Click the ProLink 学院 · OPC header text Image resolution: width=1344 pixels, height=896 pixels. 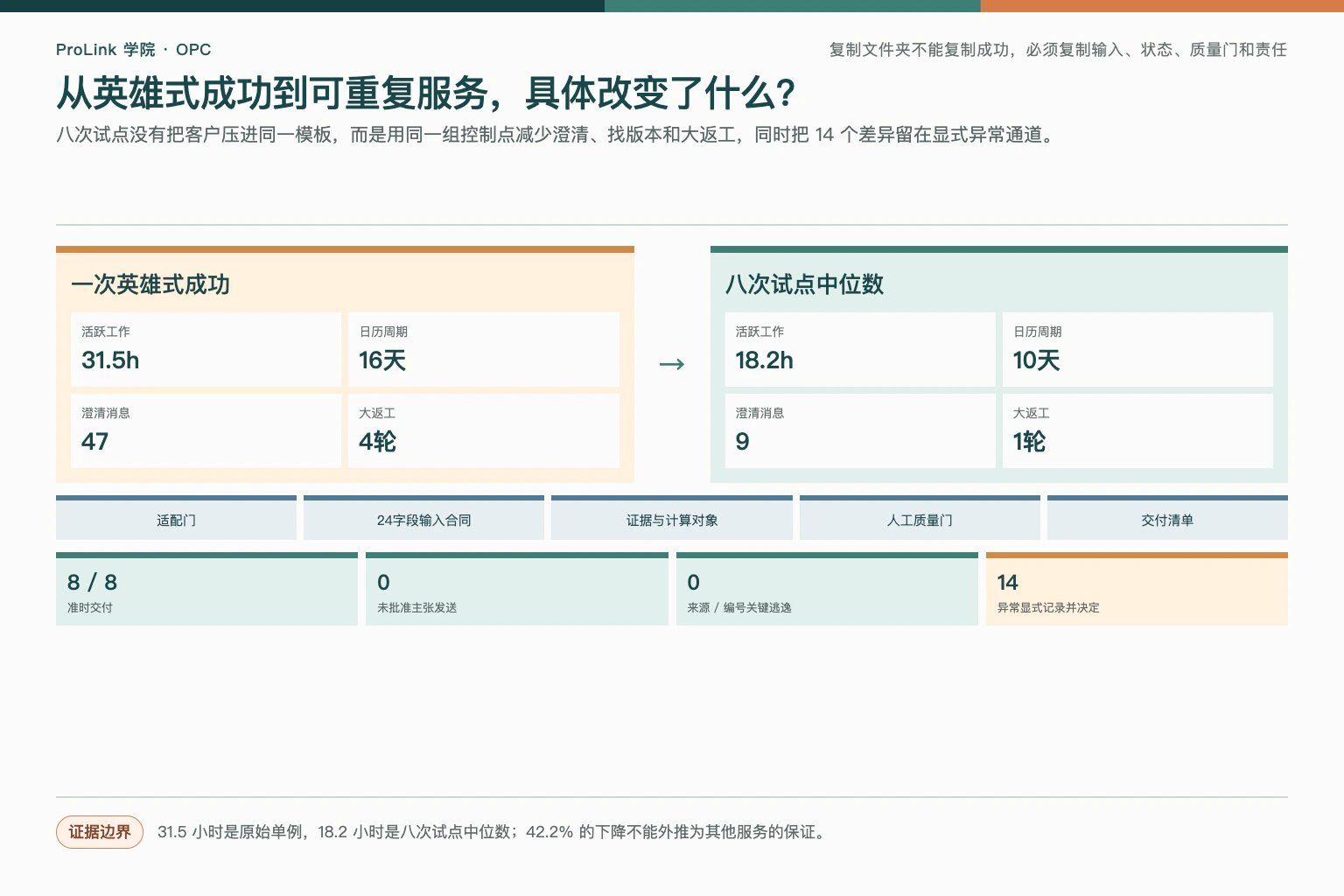point(133,50)
